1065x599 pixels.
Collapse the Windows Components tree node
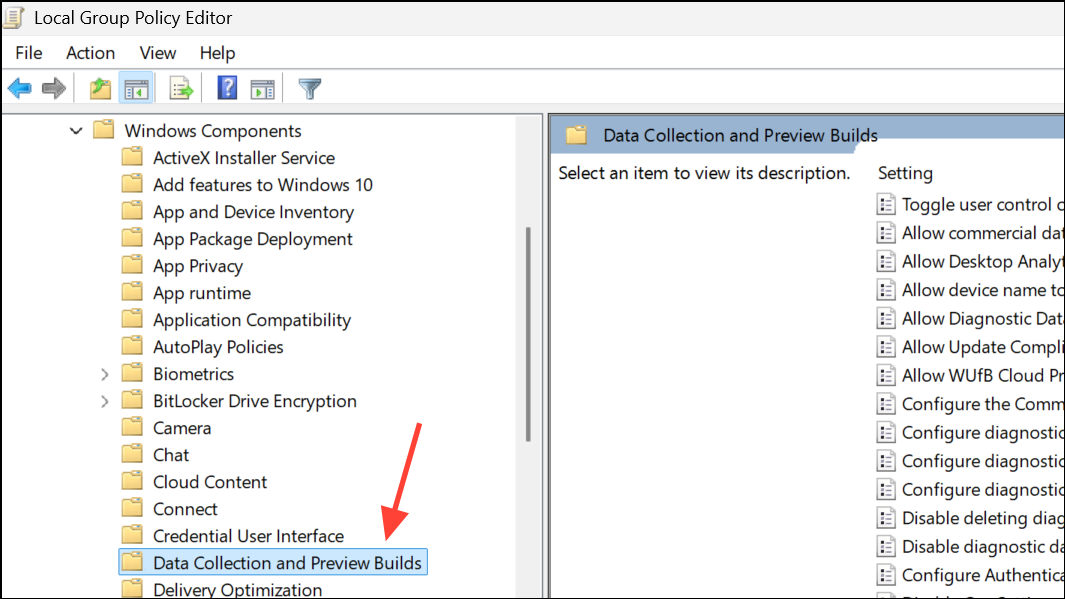(76, 130)
